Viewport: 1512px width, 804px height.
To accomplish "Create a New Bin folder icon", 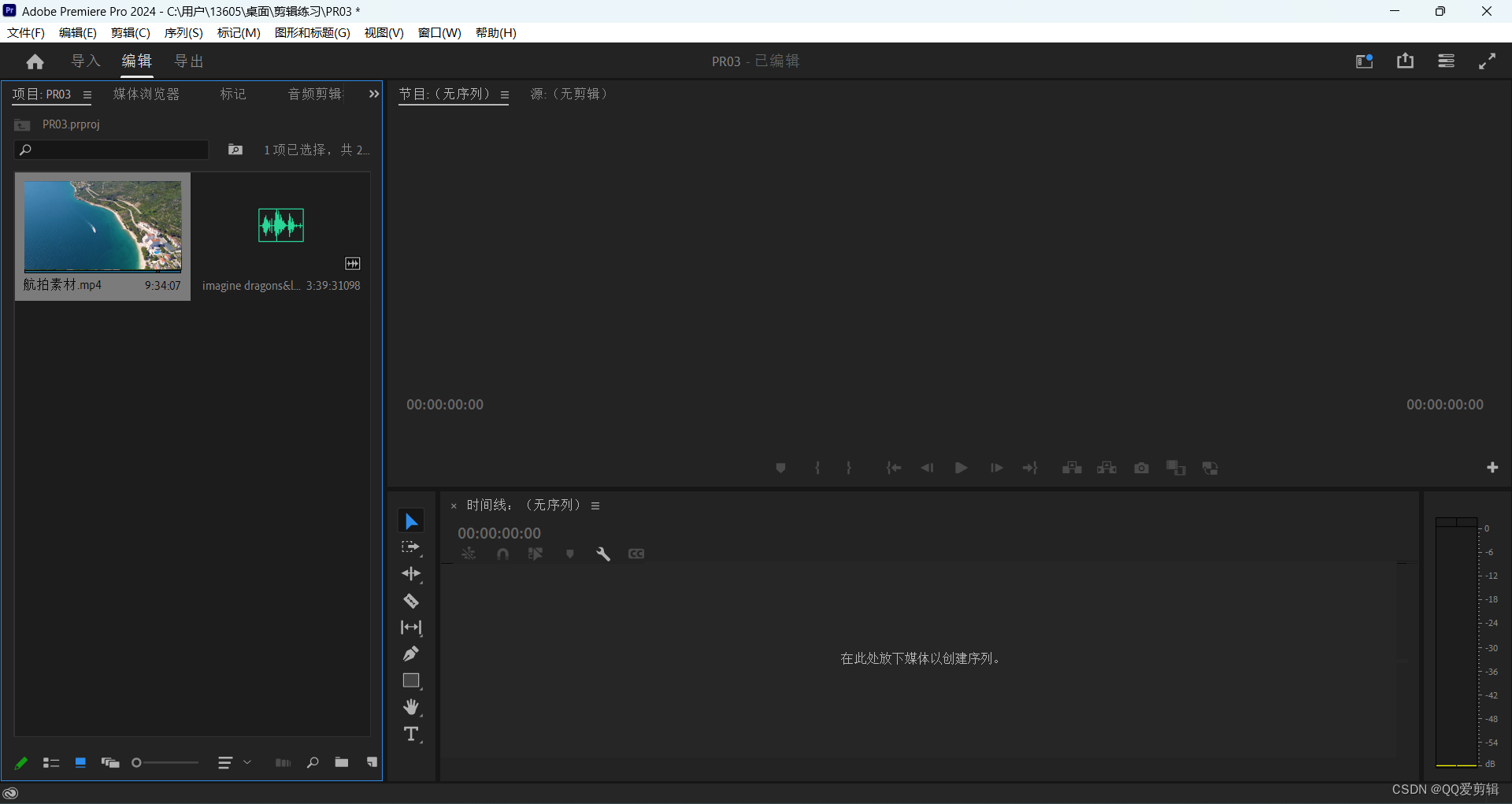I will click(x=341, y=762).
